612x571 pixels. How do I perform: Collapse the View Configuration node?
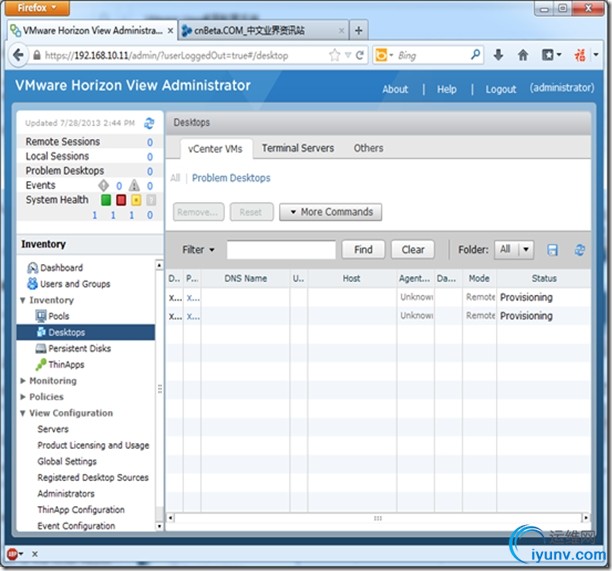[x=23, y=413]
